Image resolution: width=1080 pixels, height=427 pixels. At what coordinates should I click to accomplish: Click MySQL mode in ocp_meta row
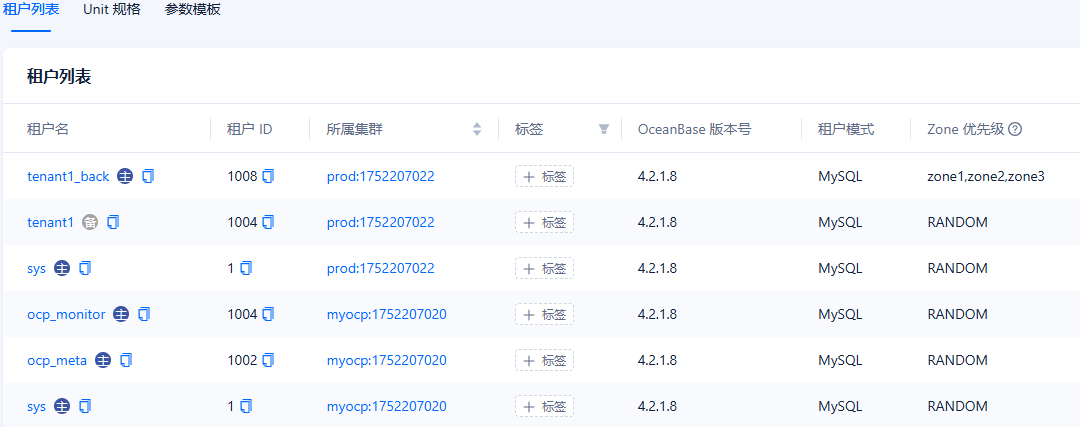(x=840, y=360)
